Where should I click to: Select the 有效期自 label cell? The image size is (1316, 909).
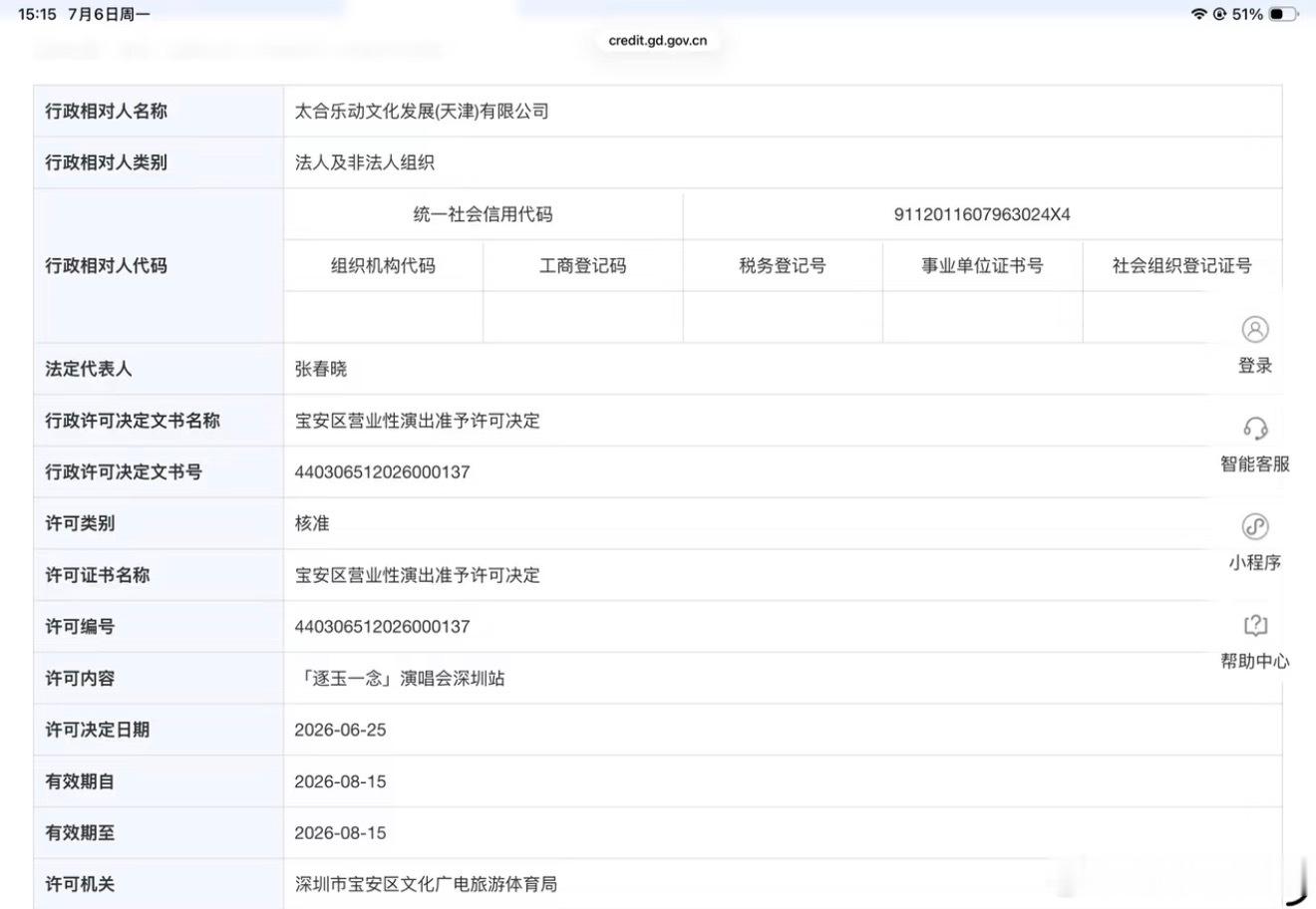coord(159,781)
